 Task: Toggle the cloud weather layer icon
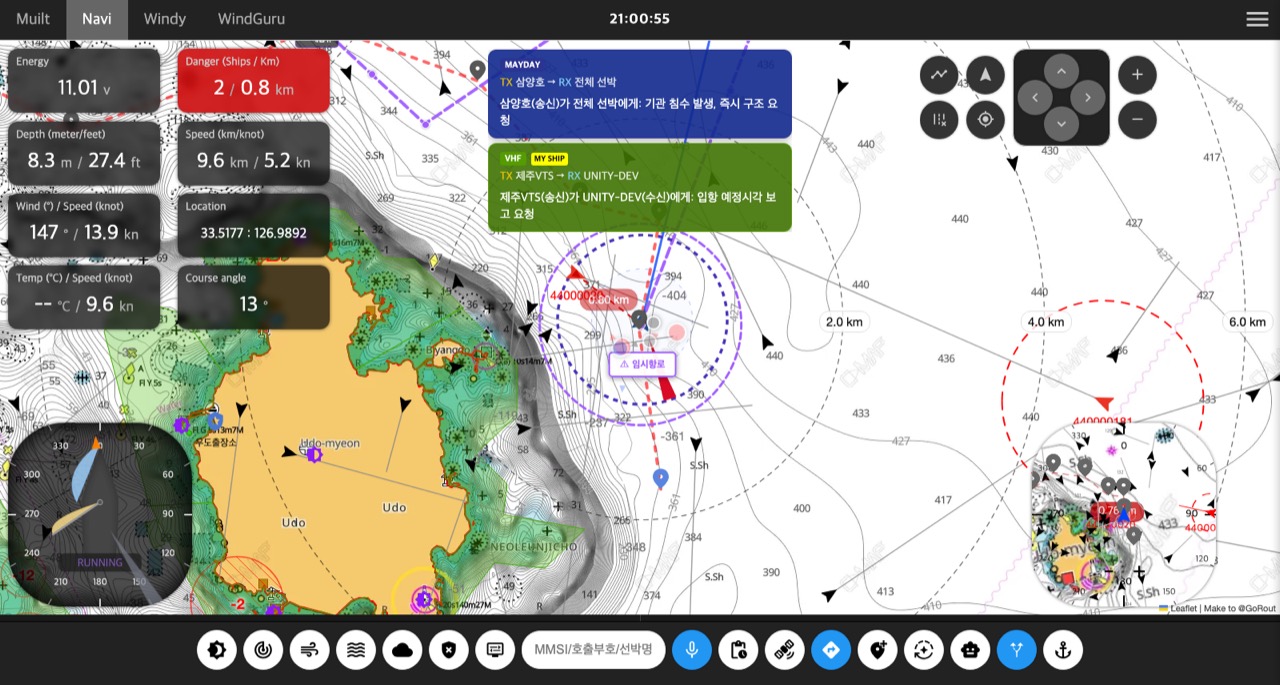point(402,650)
